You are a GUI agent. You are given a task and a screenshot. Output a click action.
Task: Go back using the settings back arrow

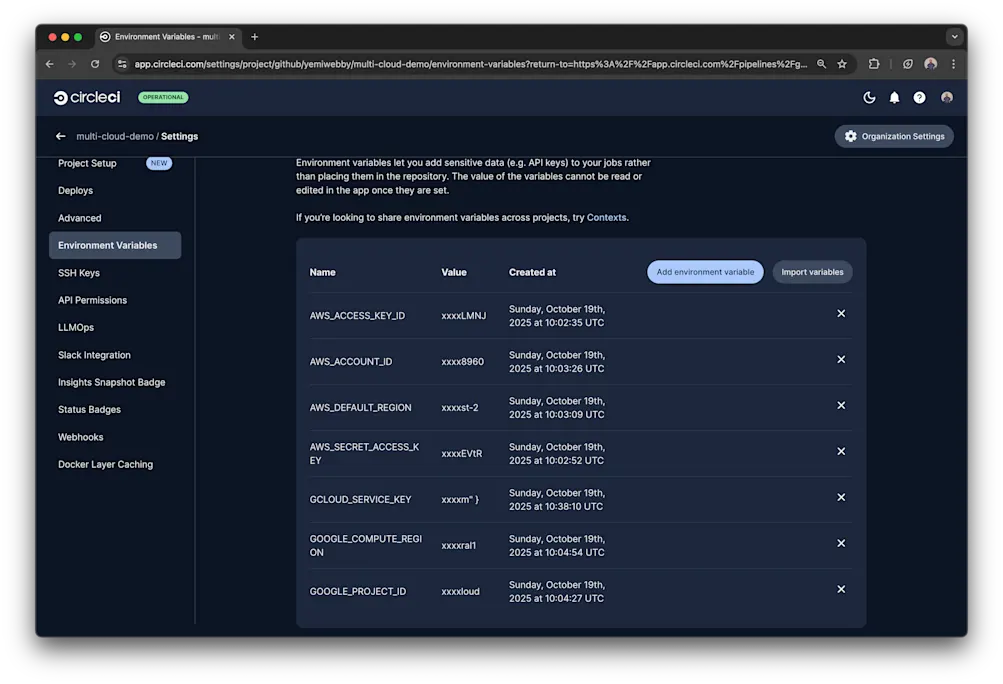point(60,136)
